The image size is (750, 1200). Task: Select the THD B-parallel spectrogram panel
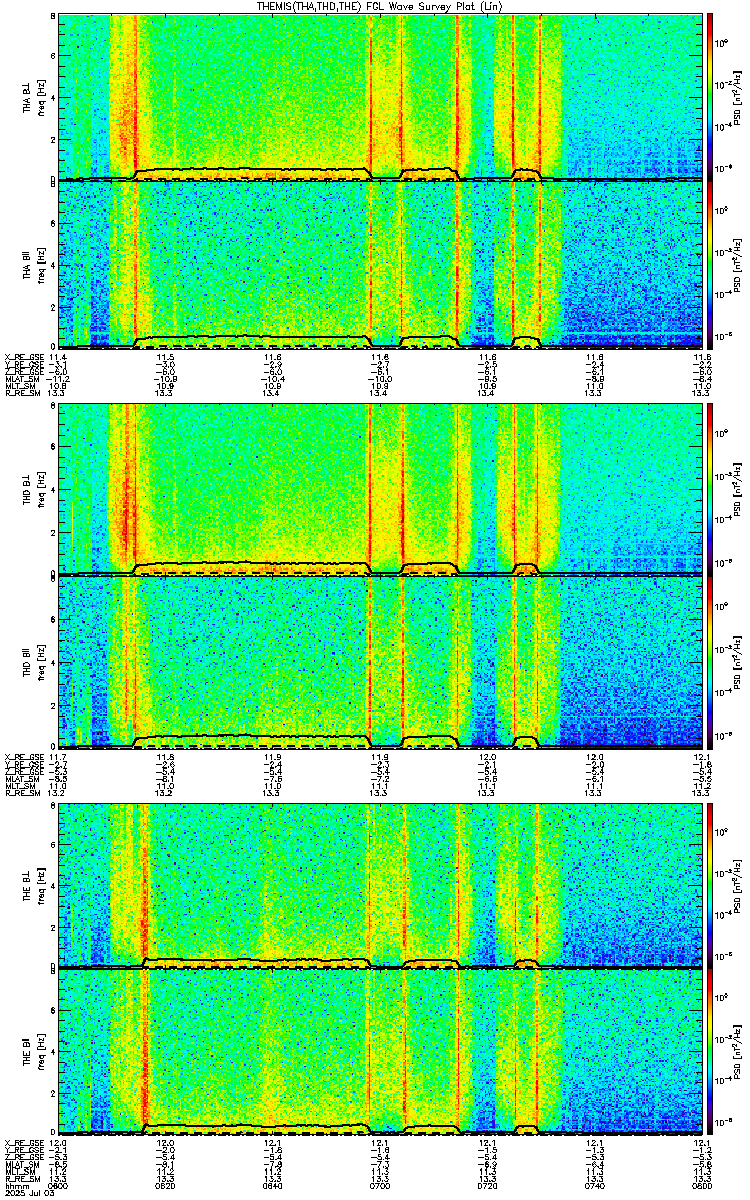tap(381, 662)
